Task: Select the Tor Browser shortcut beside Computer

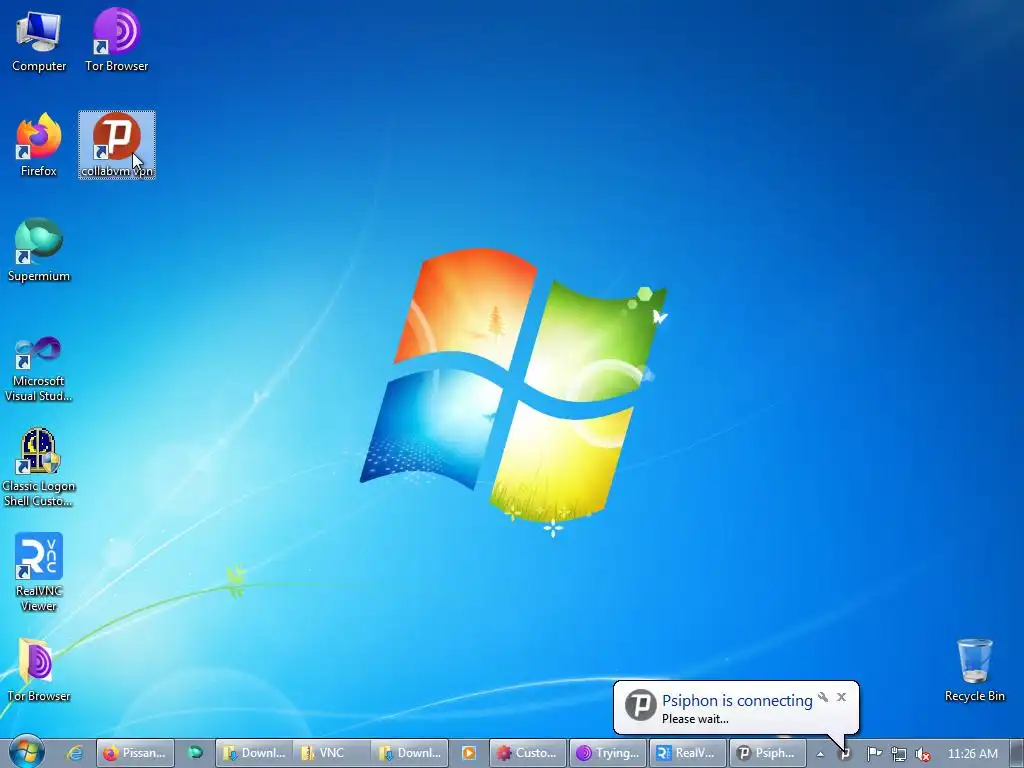Action: 116,40
